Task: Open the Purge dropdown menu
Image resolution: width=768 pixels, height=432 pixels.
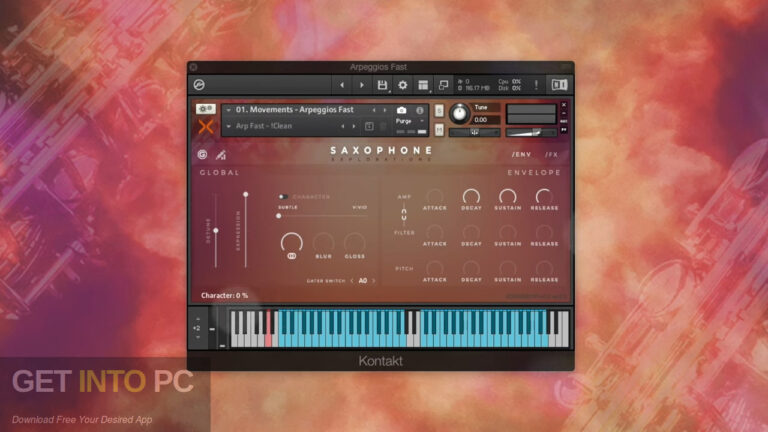Action: (x=410, y=121)
